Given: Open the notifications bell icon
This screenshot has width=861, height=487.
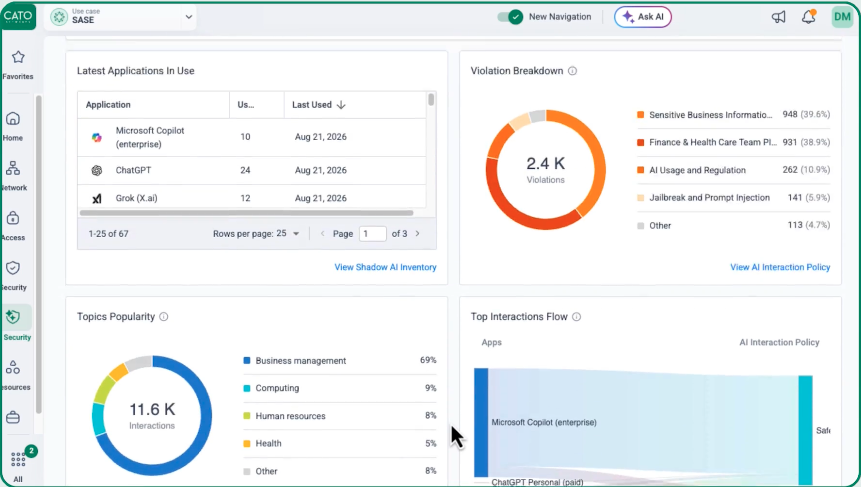Looking at the screenshot, I should pyautogui.click(x=808, y=17).
